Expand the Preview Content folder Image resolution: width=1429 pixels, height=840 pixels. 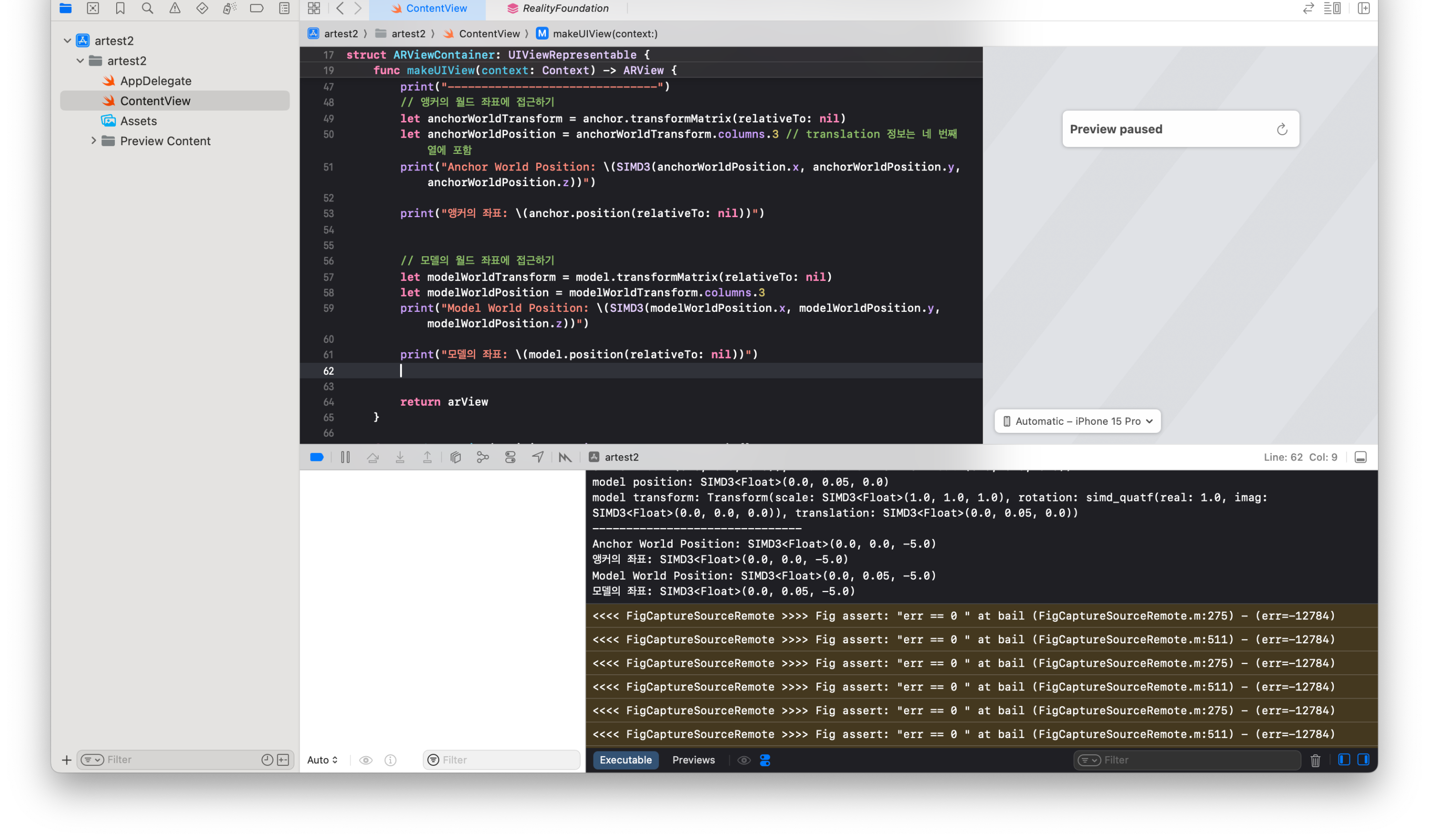(x=93, y=140)
